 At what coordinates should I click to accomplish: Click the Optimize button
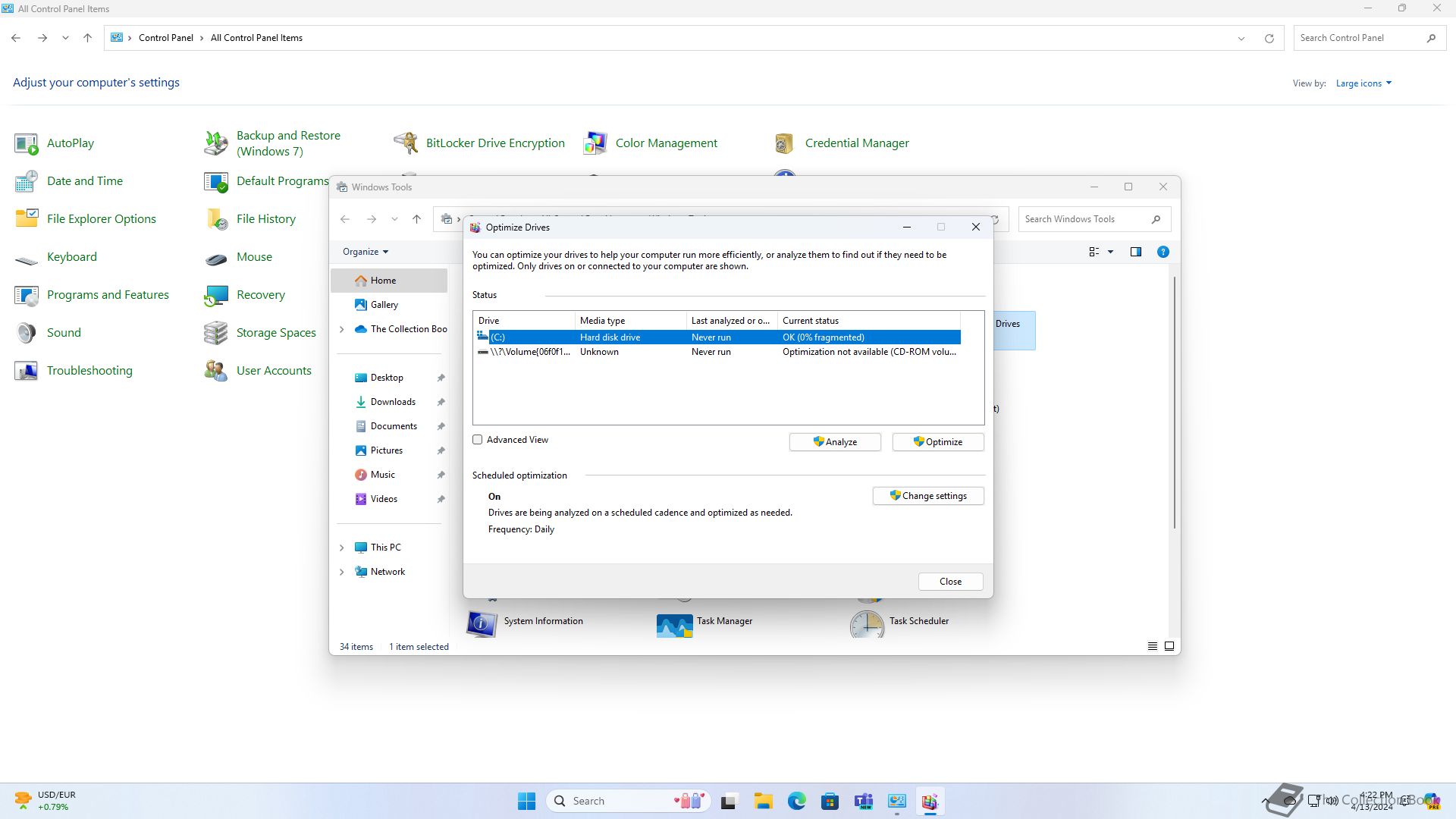click(938, 442)
